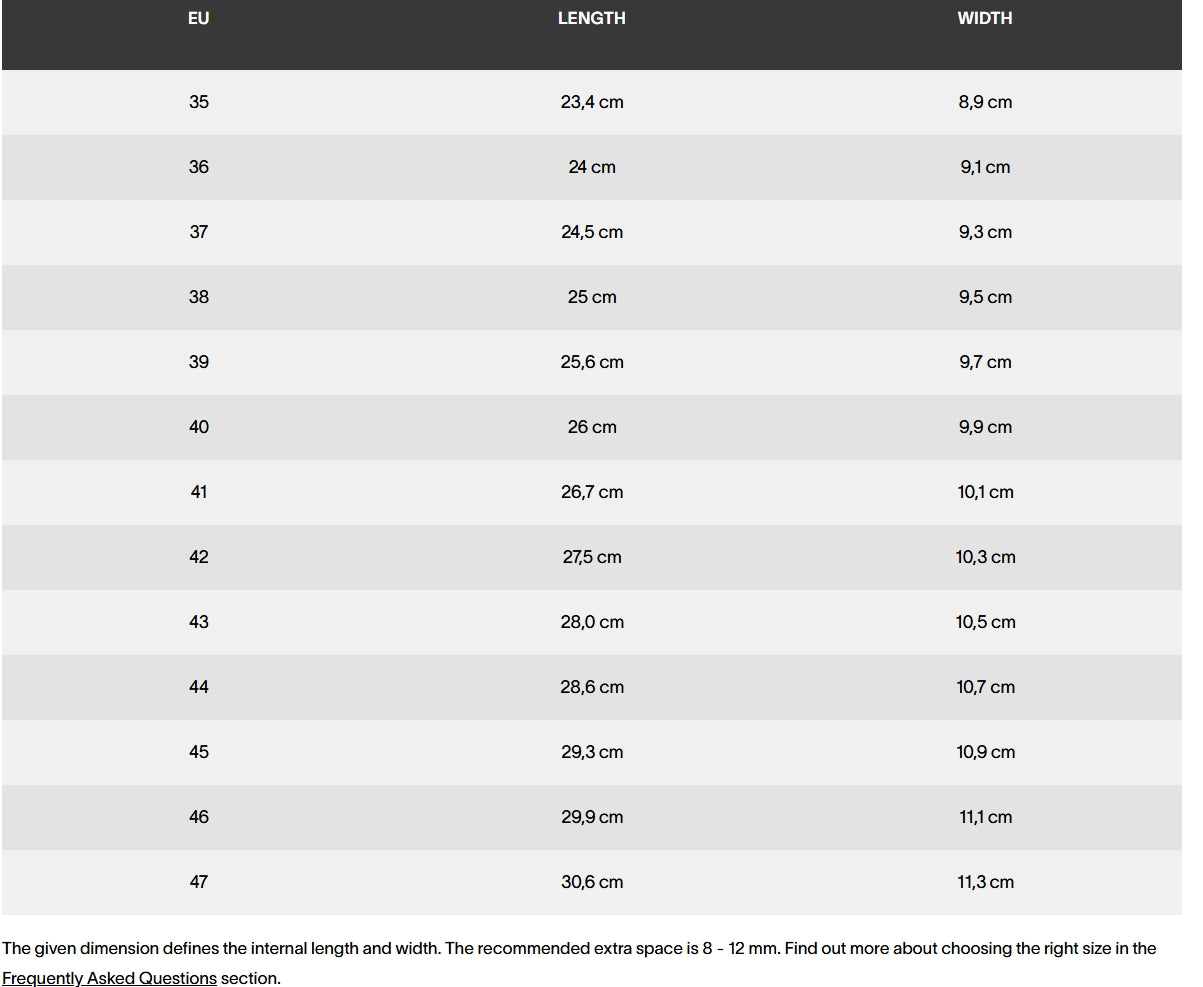Select the 11,1 cm width cell

coord(985,817)
